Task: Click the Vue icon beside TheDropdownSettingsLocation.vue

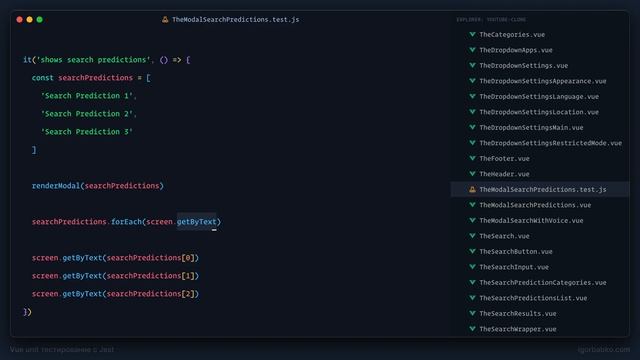Action: pyautogui.click(x=472, y=112)
